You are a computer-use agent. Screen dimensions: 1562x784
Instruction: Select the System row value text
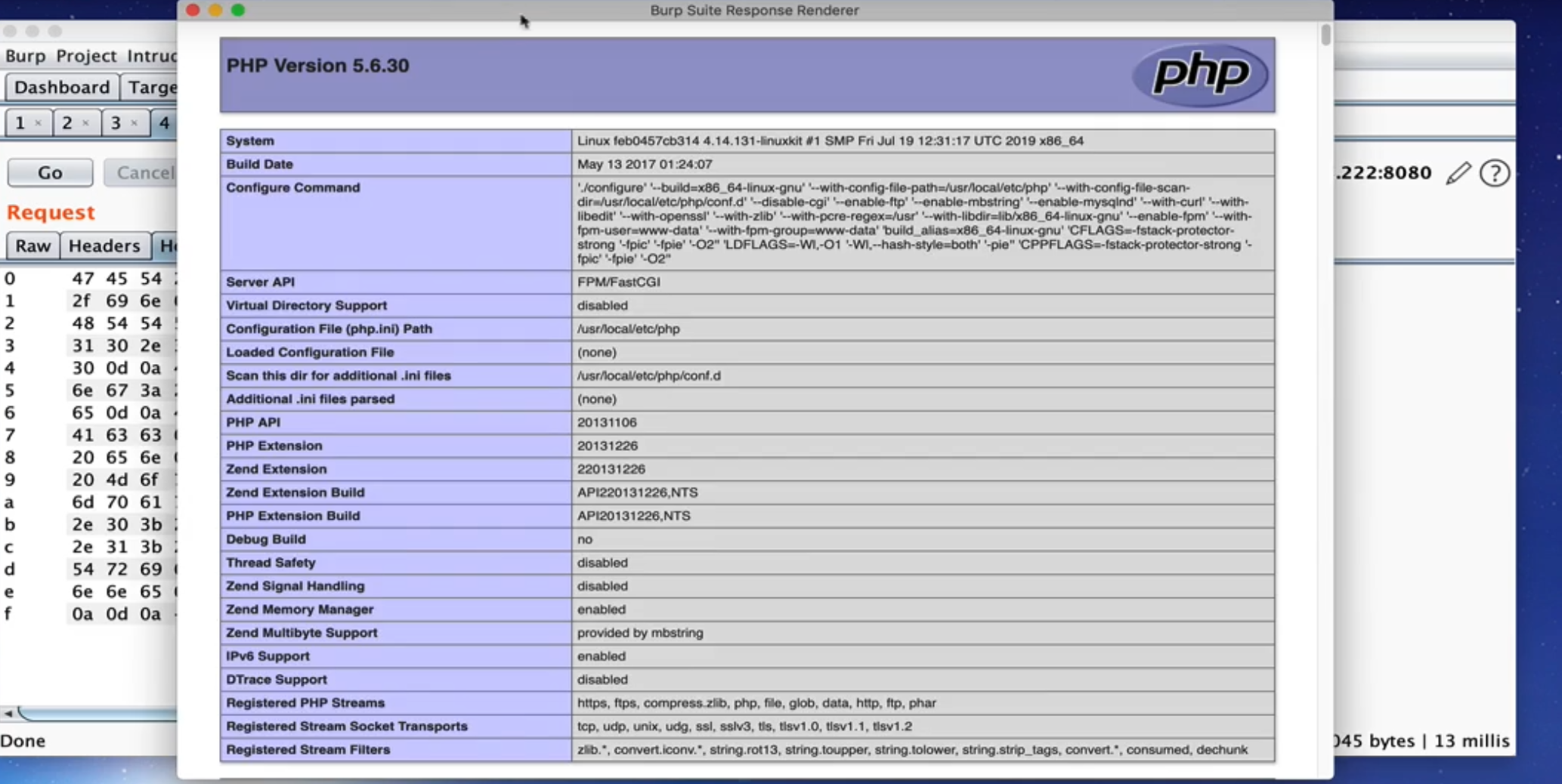[x=830, y=140]
